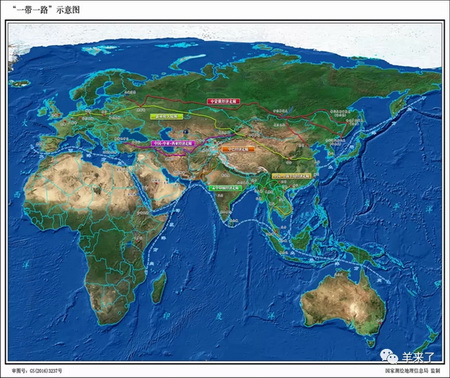
Task: Click the Black Sea on the map
Action: [x=132, y=134]
